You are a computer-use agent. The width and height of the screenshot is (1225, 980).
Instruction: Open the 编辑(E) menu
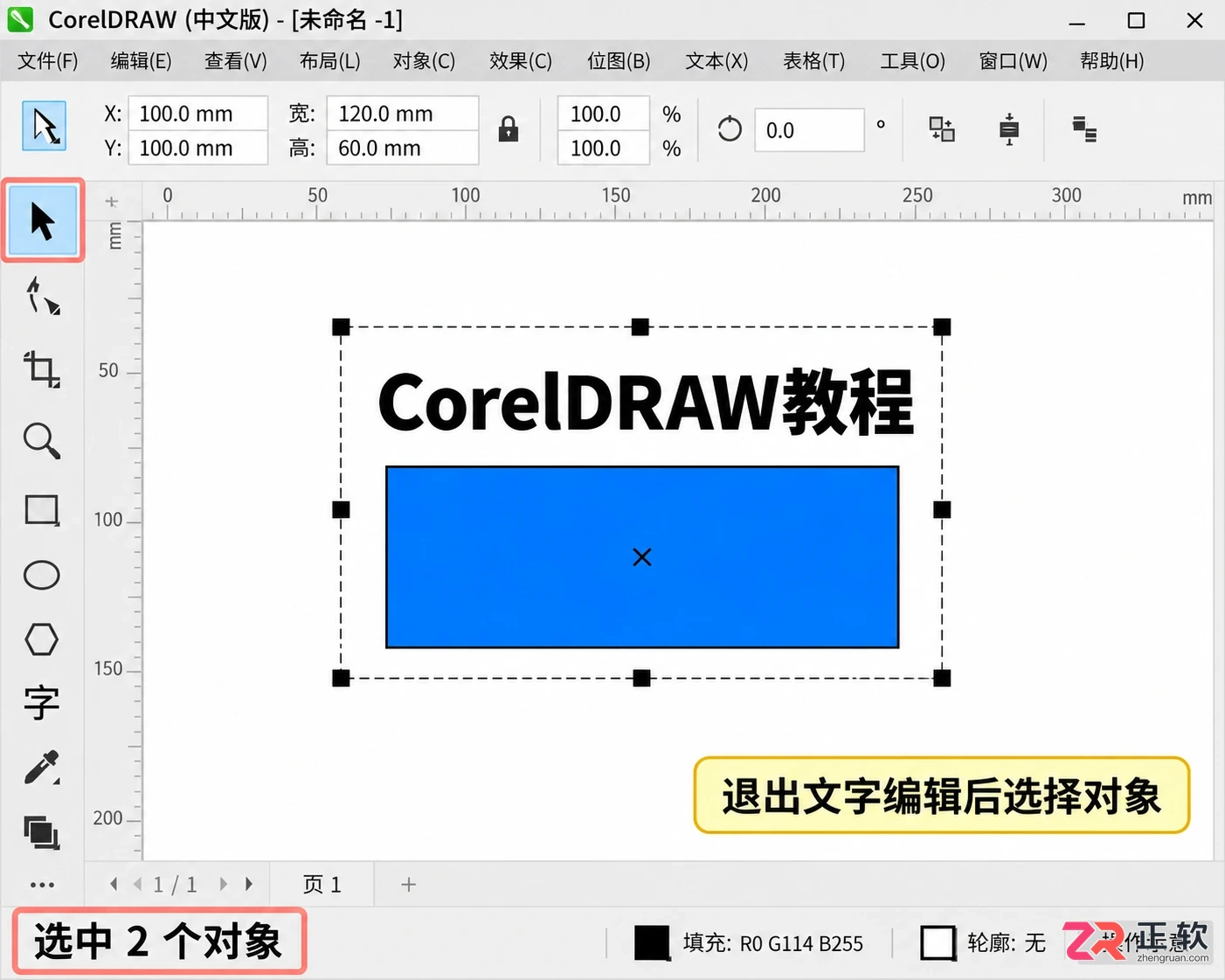pyautogui.click(x=141, y=61)
